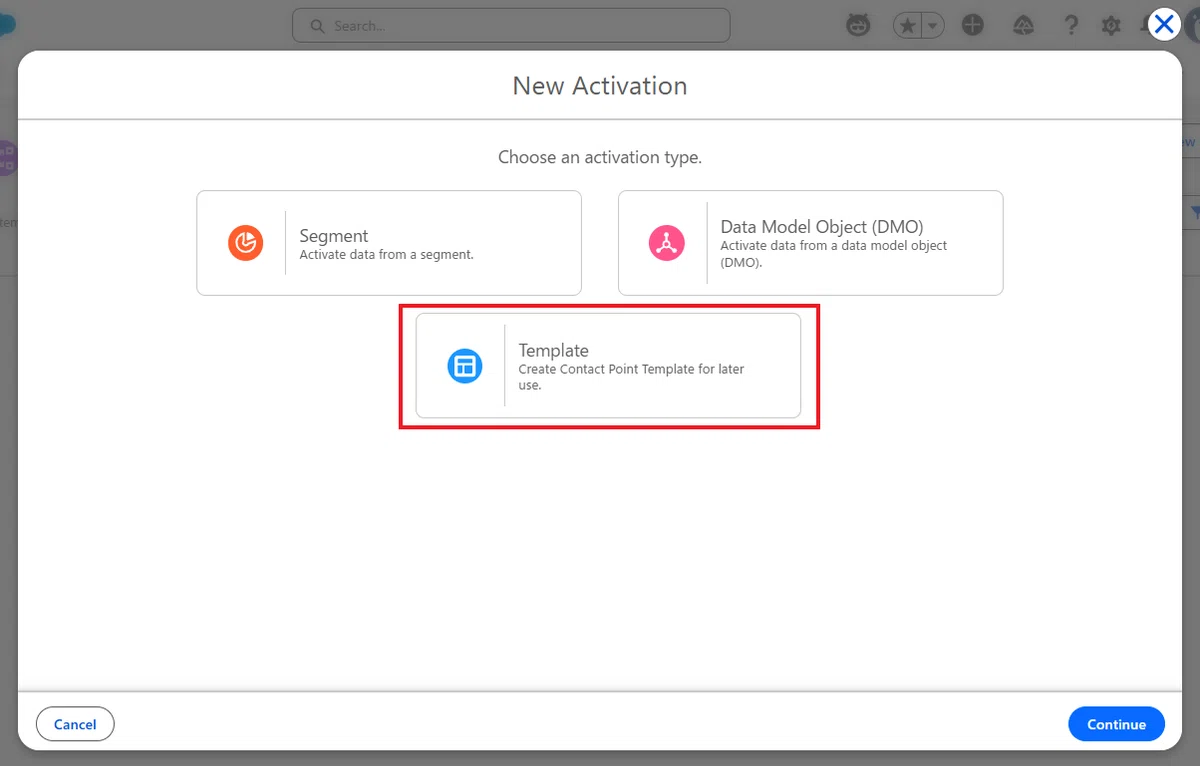Select the Template activation type card
The width and height of the screenshot is (1200, 766).
(x=608, y=366)
